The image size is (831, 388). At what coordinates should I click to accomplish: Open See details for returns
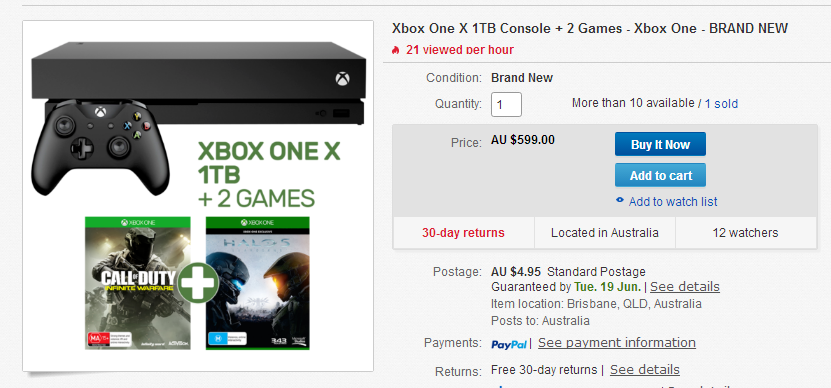[x=644, y=369]
